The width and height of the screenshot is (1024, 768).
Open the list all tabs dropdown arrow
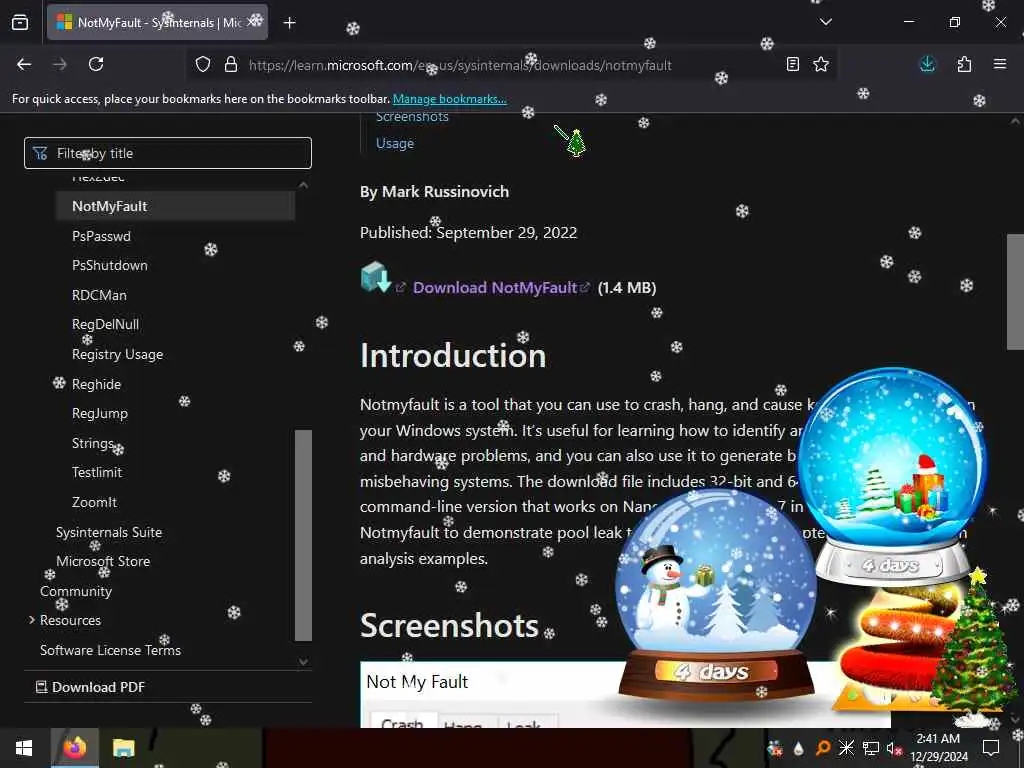pos(825,22)
